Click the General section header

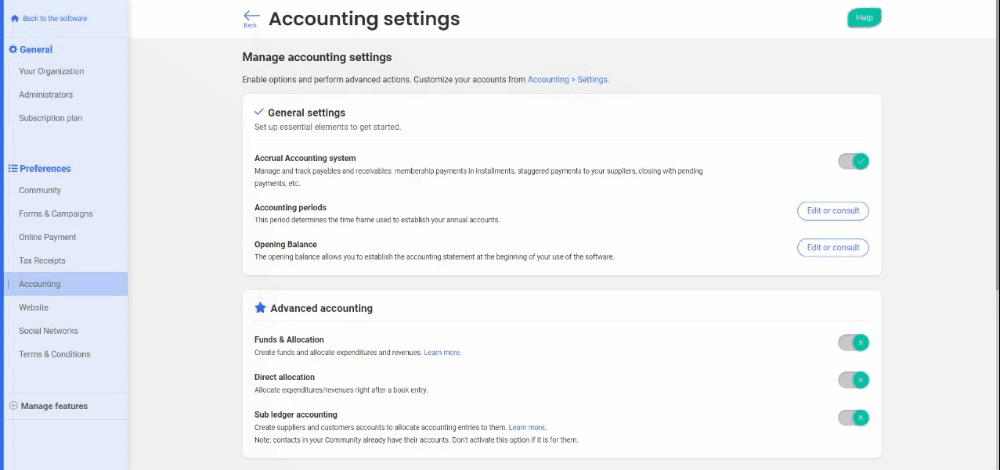click(36, 50)
